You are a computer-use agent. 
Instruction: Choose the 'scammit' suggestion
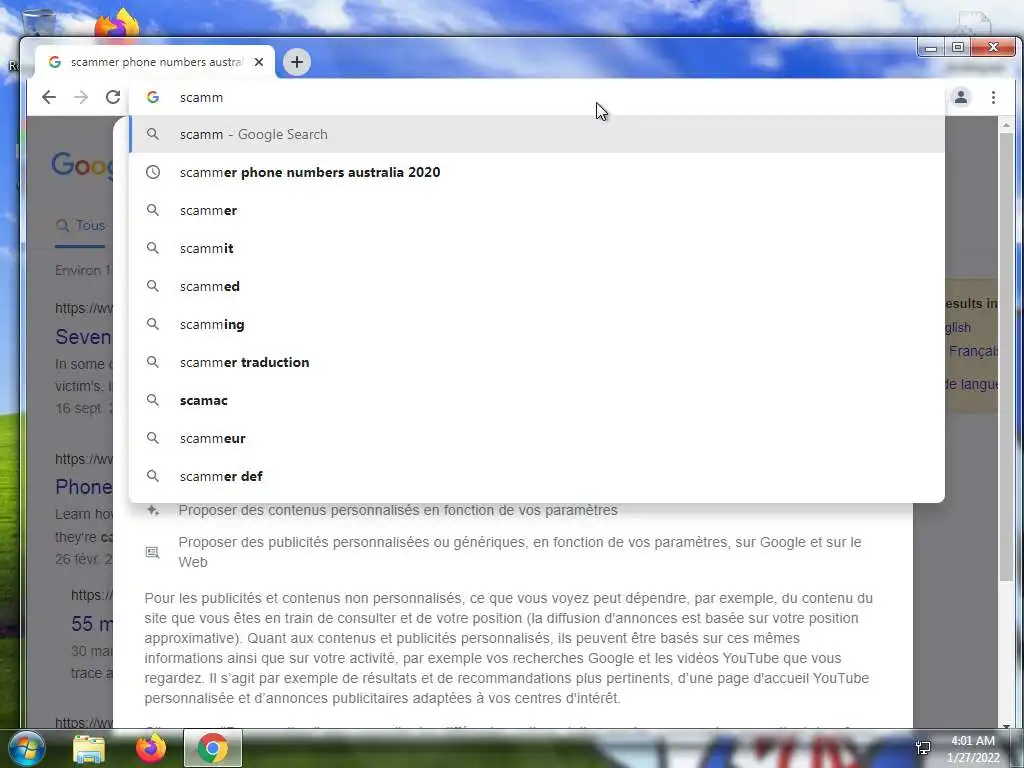[x=537, y=248]
